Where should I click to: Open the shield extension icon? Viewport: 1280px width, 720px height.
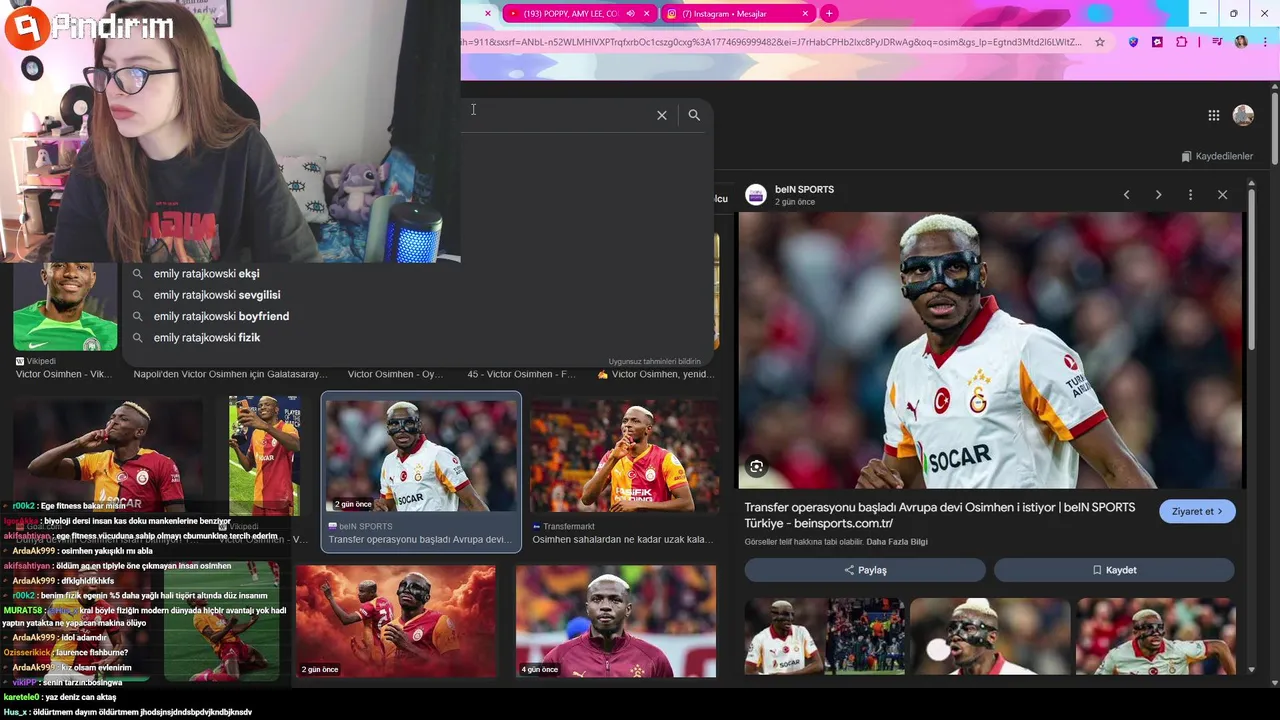[1133, 42]
